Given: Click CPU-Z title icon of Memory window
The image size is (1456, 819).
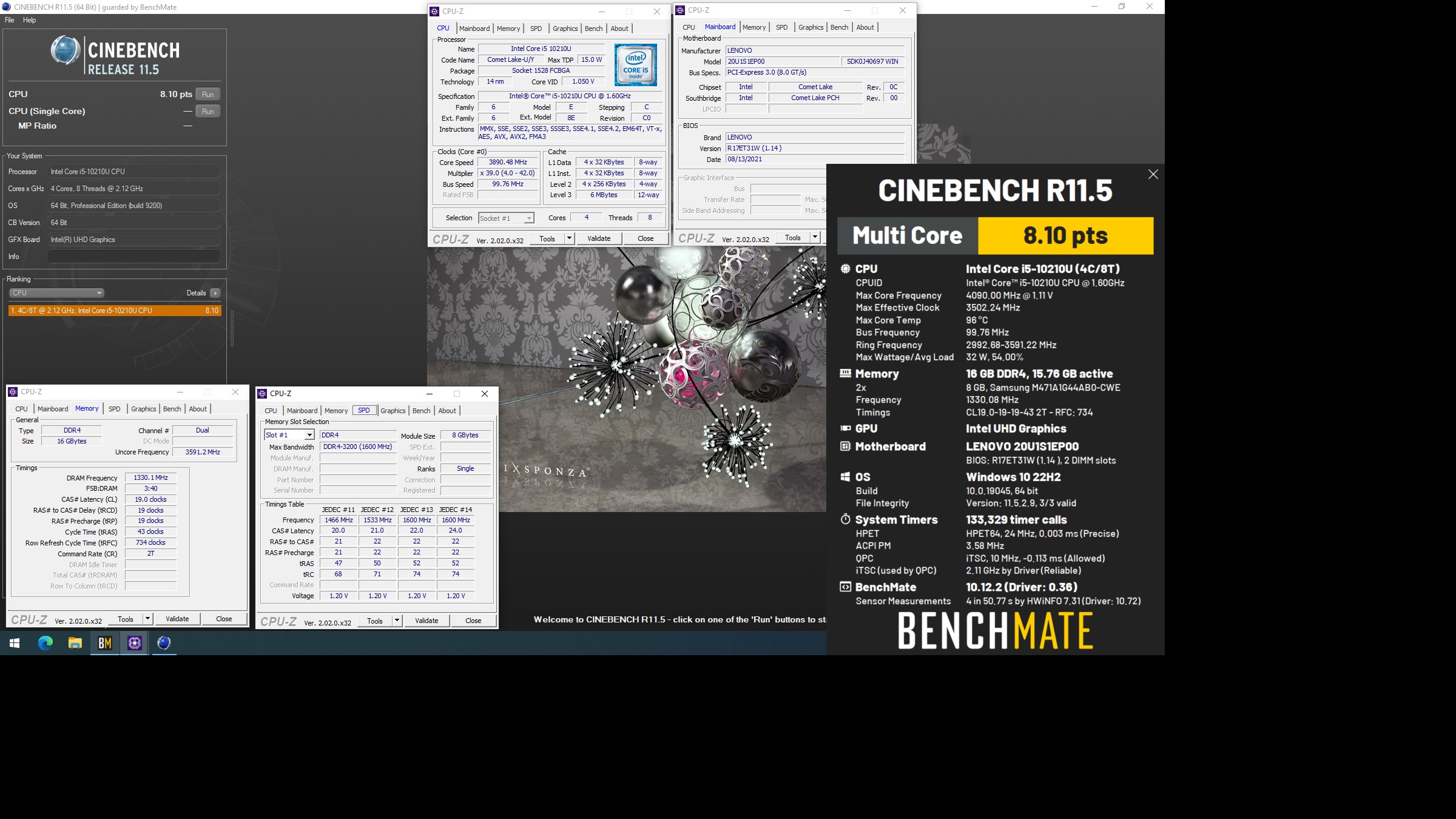Looking at the screenshot, I should [13, 392].
